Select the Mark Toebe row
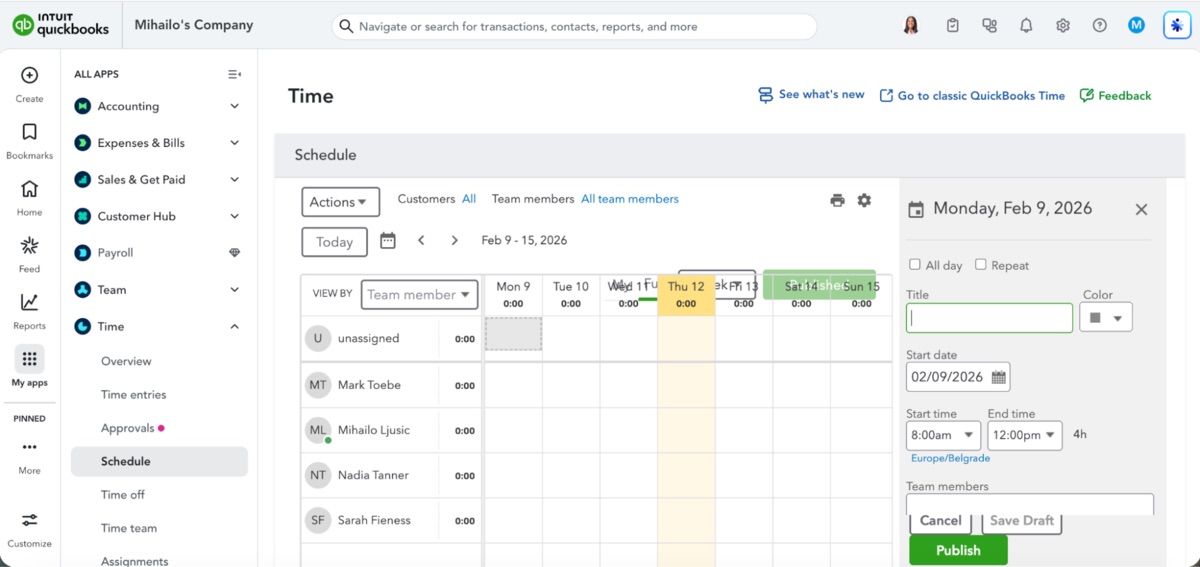Viewport: 1200px width, 567px height. [x=392, y=385]
